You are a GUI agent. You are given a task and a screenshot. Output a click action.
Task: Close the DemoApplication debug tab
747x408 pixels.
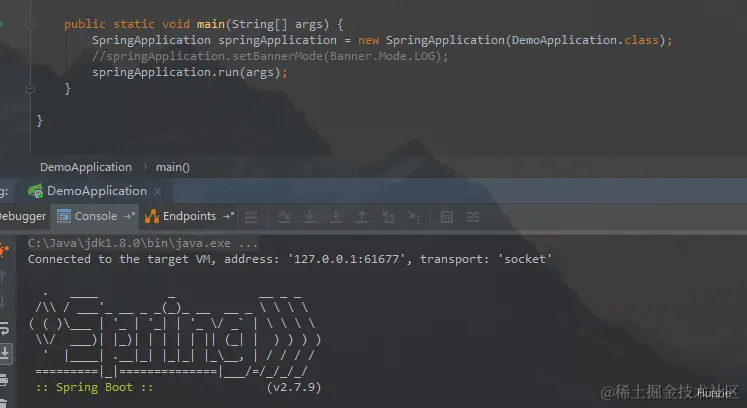point(158,192)
